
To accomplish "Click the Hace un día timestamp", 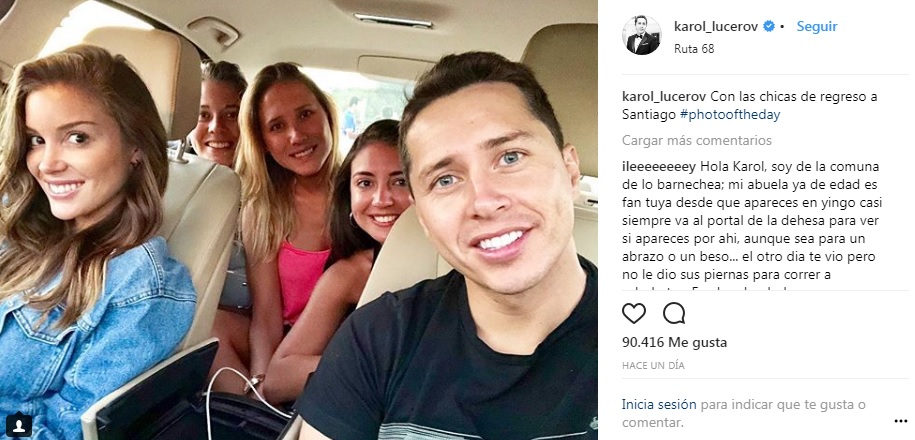I will point(653,366).
